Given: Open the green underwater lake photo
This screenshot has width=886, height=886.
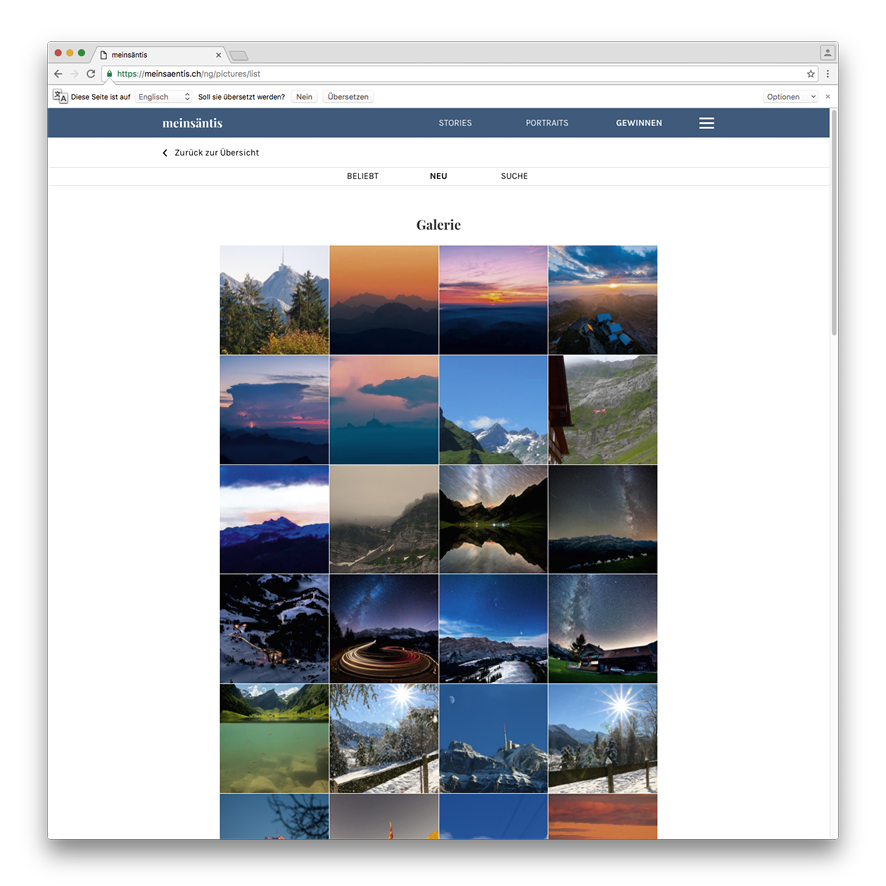Looking at the screenshot, I should tap(275, 739).
